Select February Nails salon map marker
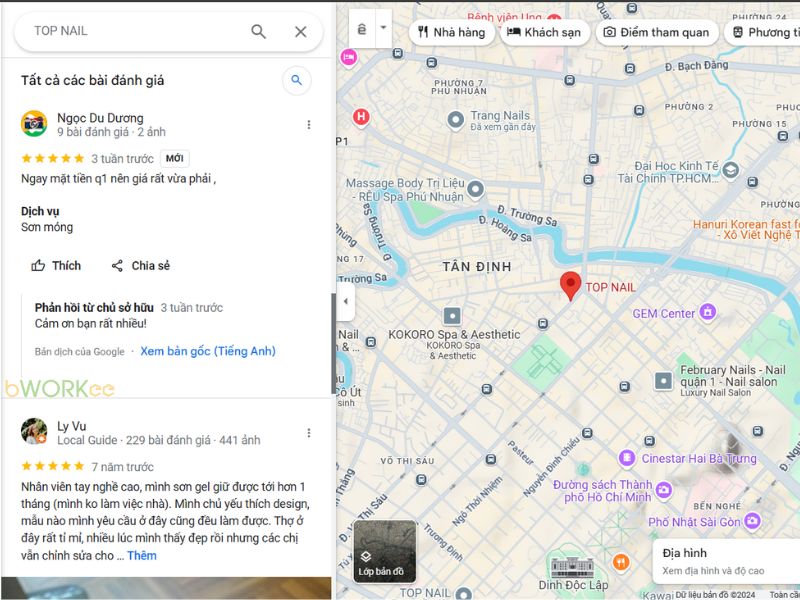This screenshot has height=600, width=800. coord(663,380)
